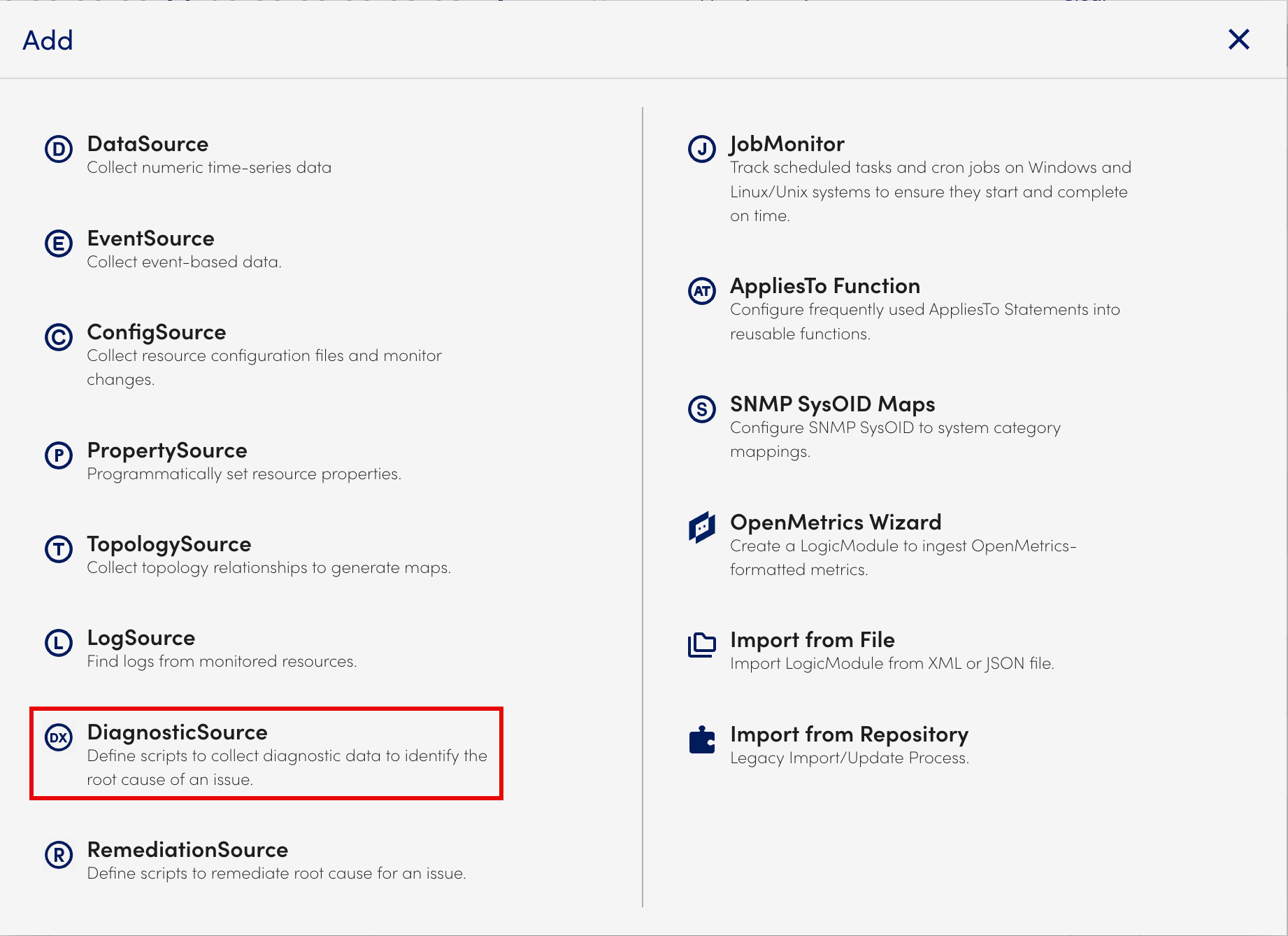Select the Import from Repository puzzle icon
This screenshot has width=1288, height=936.
click(x=701, y=739)
